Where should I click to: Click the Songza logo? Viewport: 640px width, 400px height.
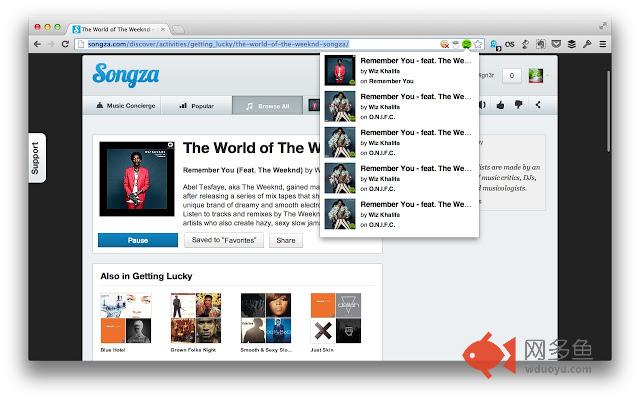(126, 75)
